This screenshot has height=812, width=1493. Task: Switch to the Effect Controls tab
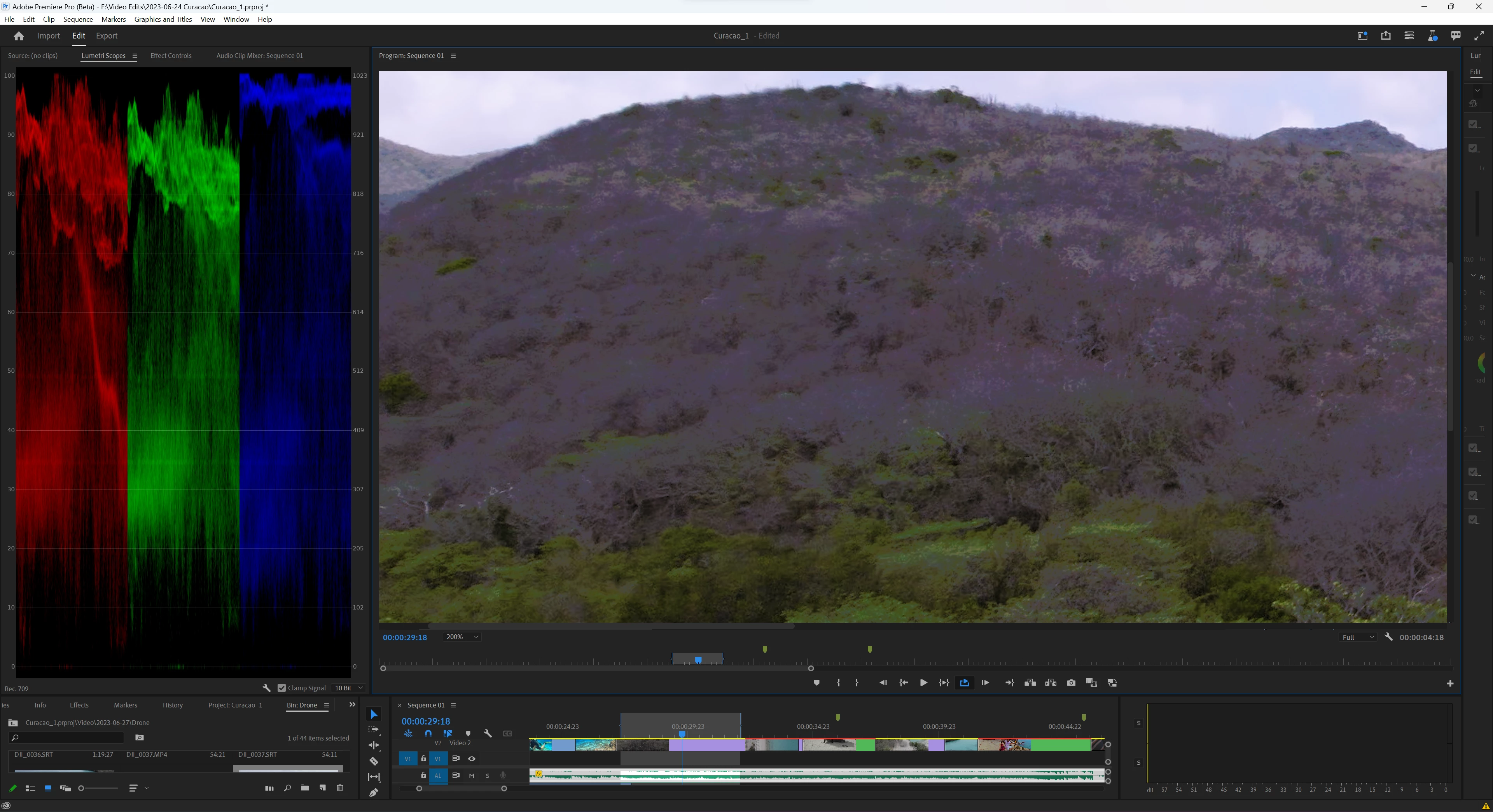170,56
